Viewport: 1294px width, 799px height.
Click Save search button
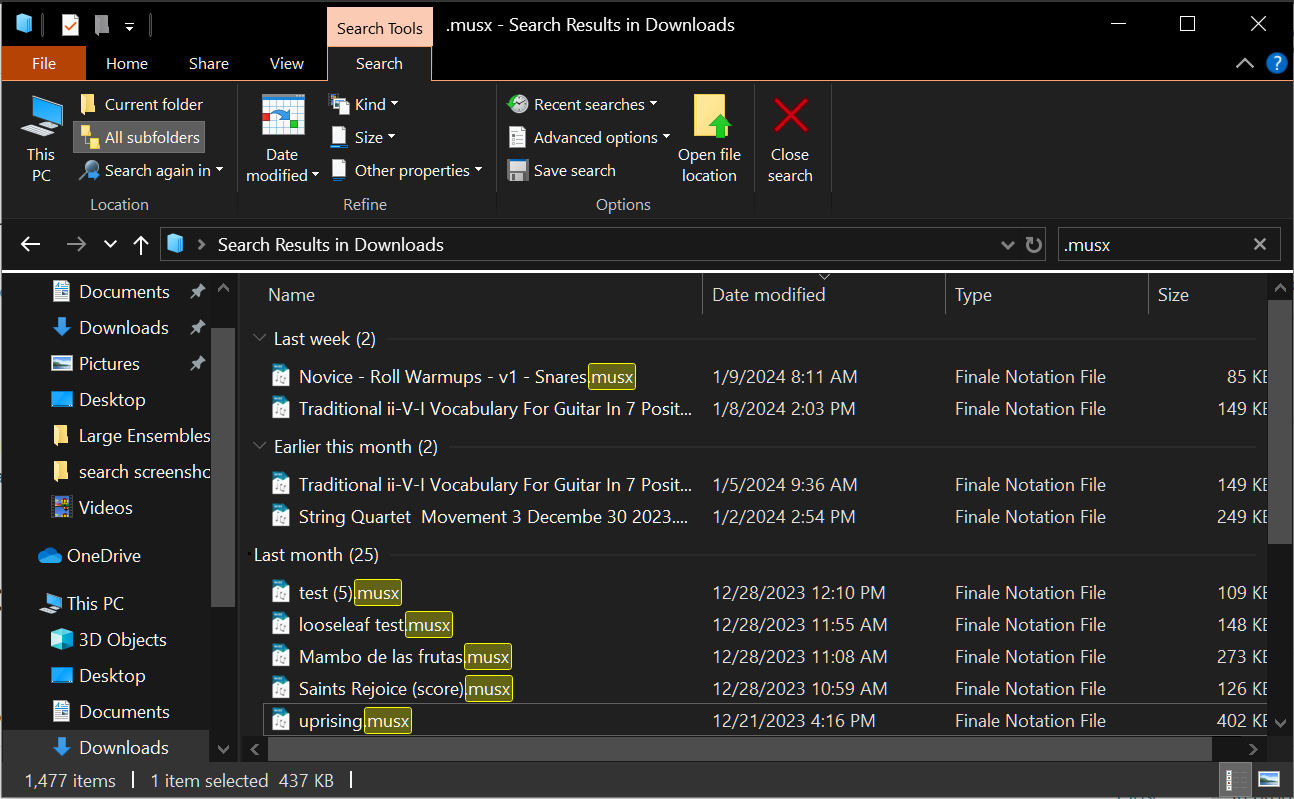(562, 170)
